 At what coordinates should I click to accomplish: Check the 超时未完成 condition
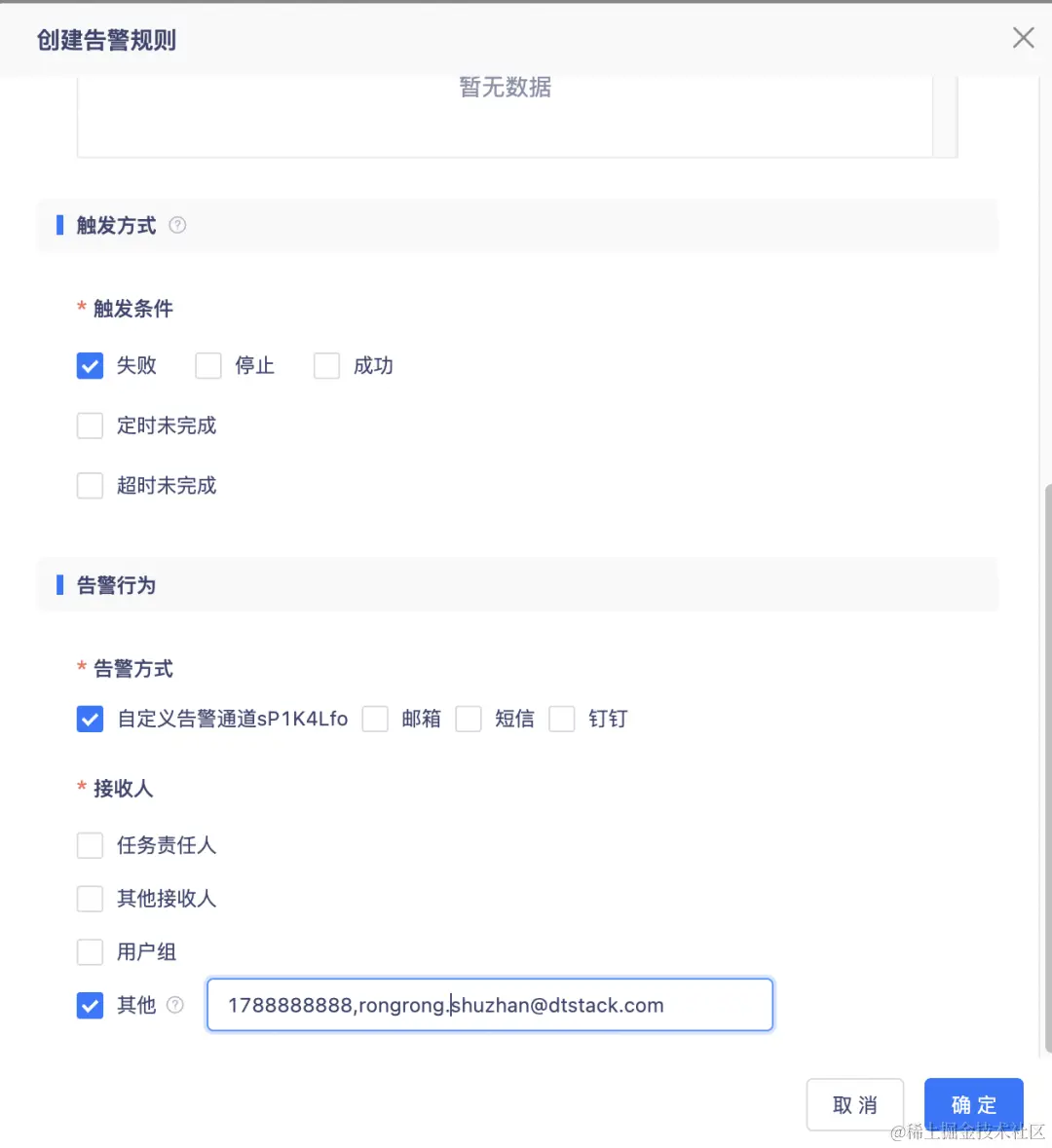(90, 485)
